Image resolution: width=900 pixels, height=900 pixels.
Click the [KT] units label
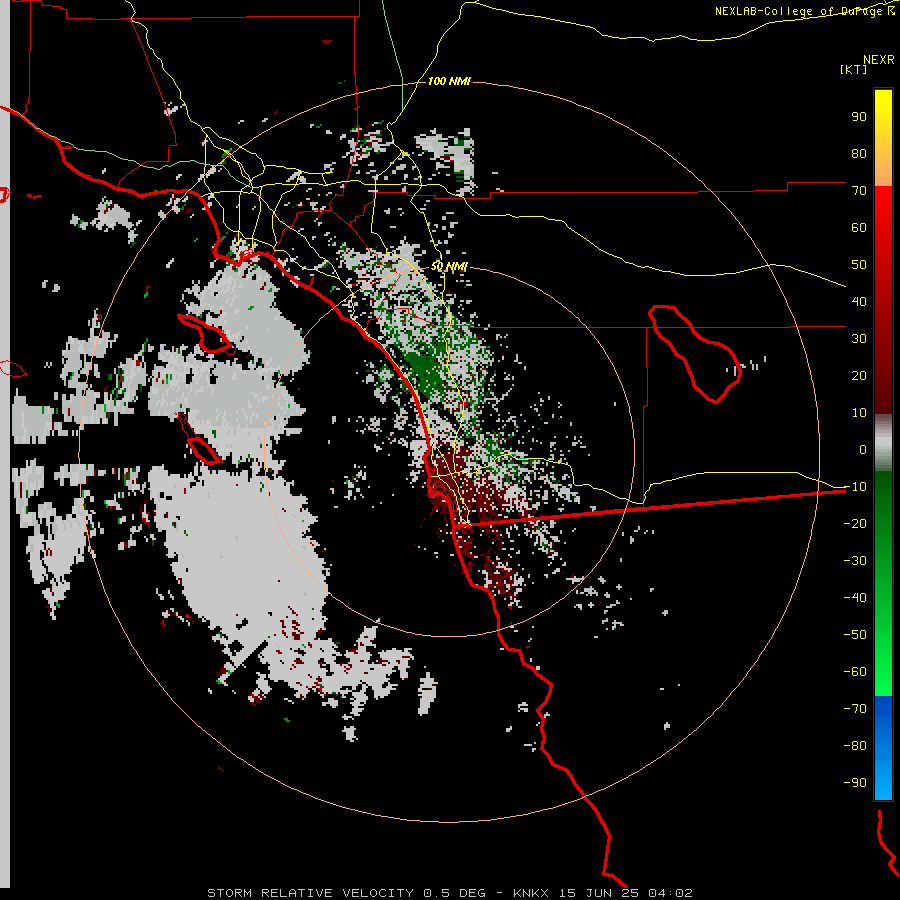pyautogui.click(x=853, y=69)
